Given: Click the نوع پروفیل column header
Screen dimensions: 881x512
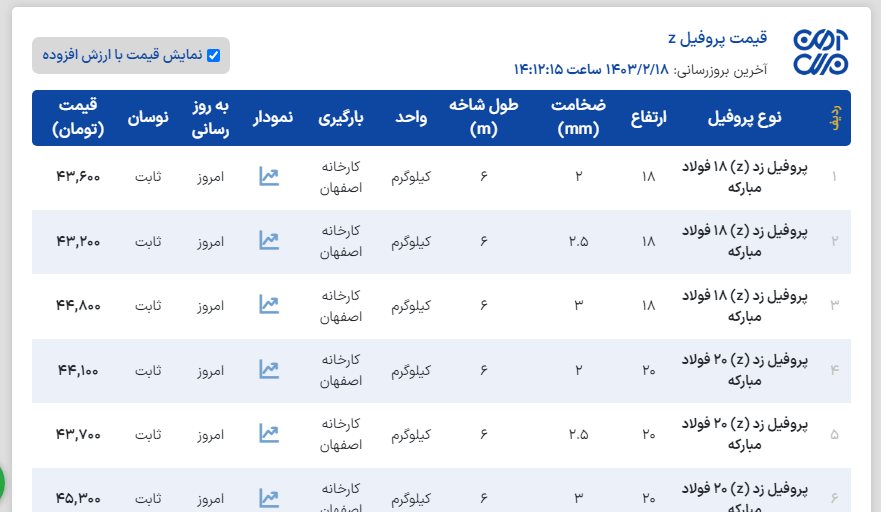Looking at the screenshot, I should coord(744,118).
